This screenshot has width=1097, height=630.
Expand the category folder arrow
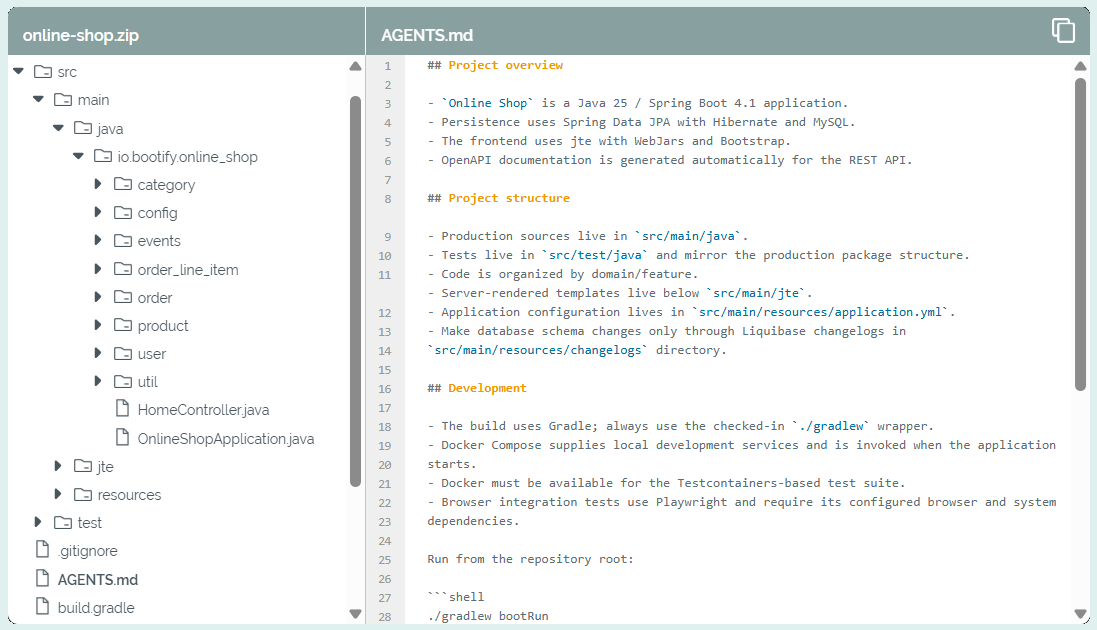click(98, 184)
